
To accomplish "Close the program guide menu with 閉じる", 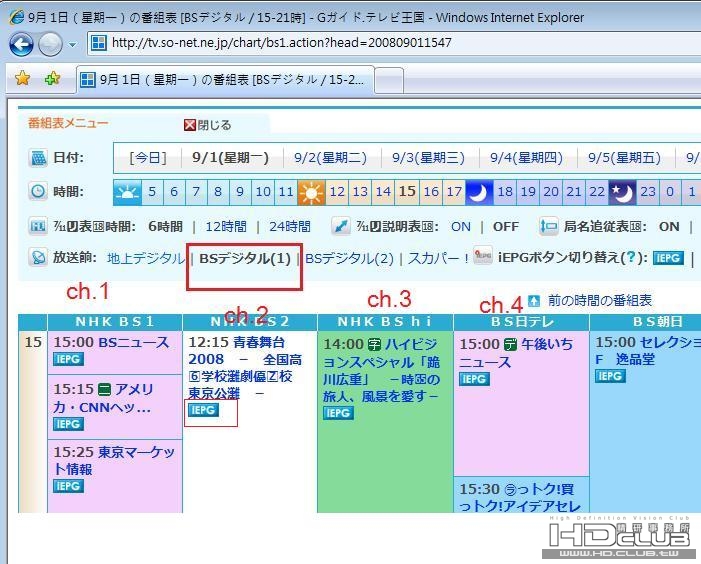I will coord(208,125).
